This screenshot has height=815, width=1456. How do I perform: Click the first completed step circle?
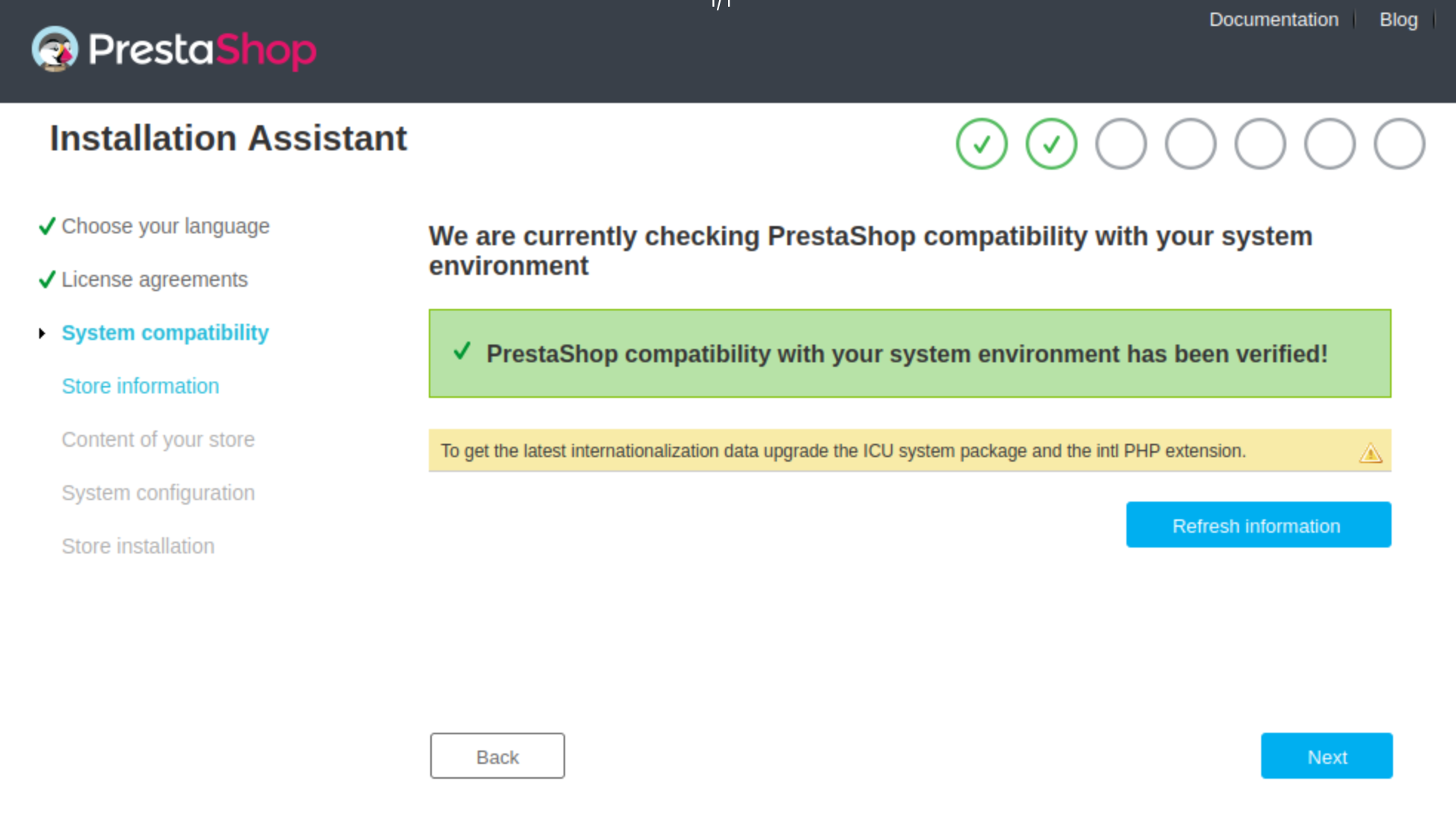tap(981, 144)
